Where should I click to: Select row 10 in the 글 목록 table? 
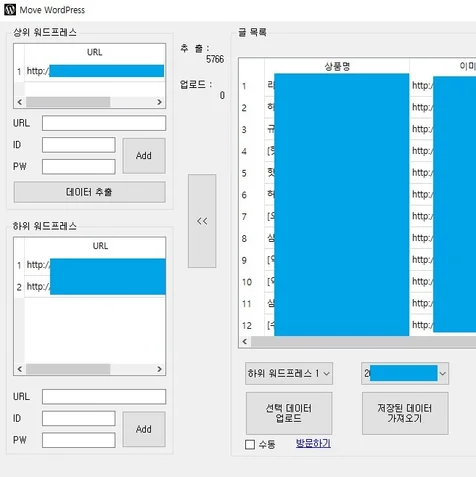click(357, 282)
